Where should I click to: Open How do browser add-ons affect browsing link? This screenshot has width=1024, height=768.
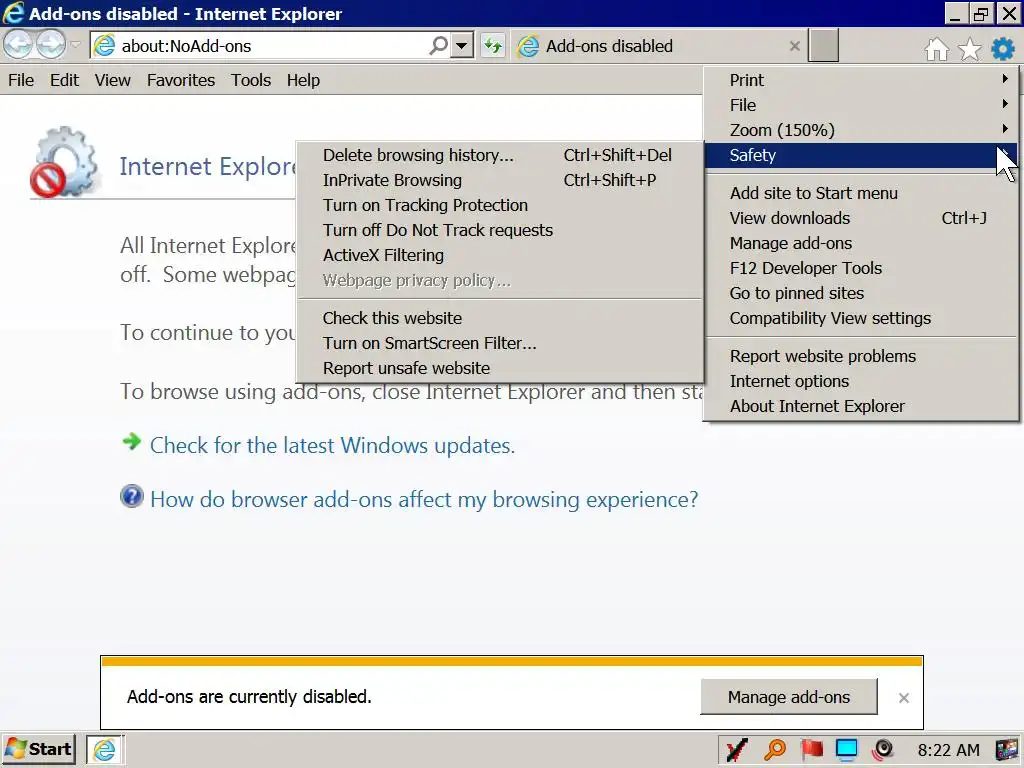click(x=424, y=500)
